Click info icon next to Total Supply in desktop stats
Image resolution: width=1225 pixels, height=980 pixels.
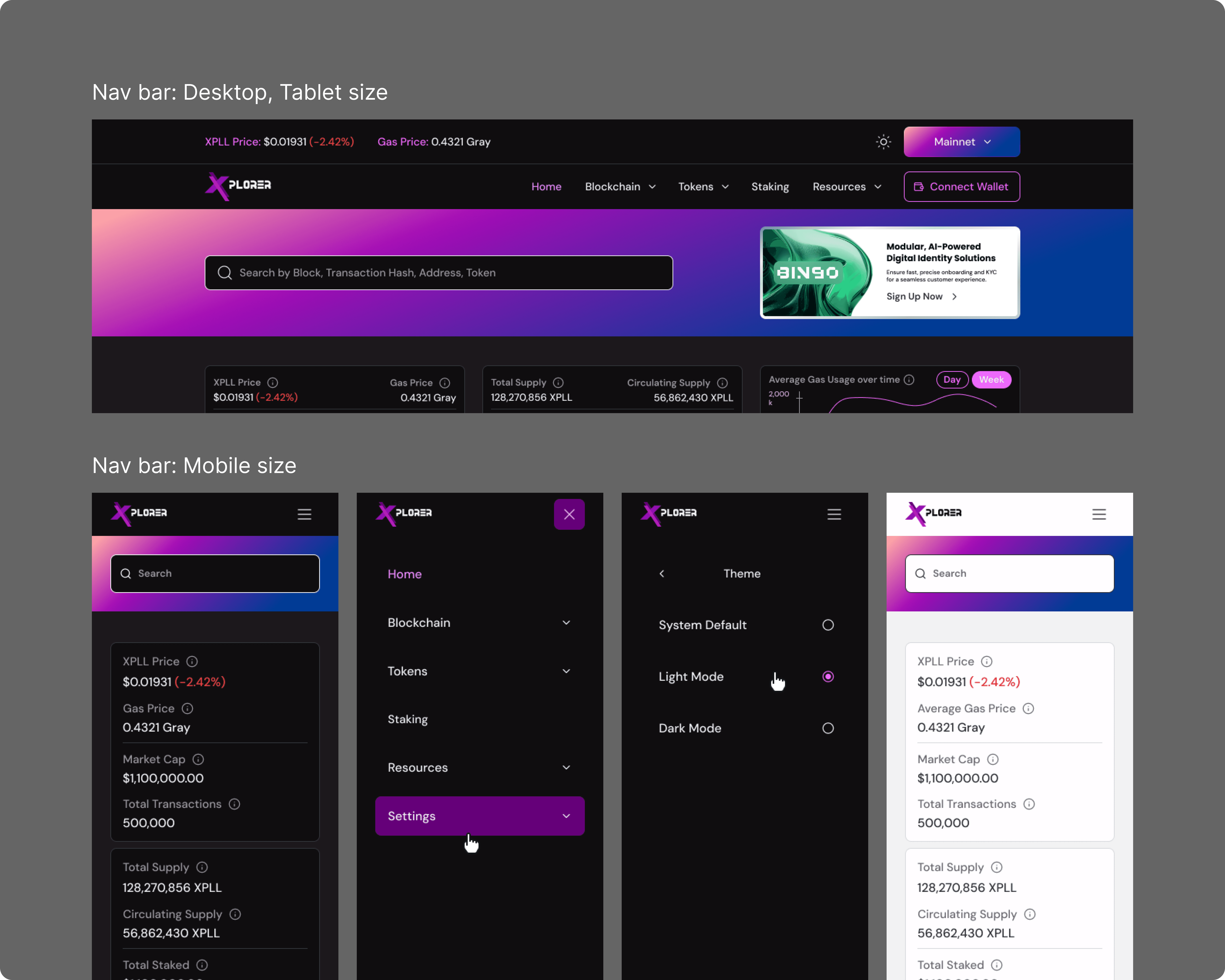[558, 382]
